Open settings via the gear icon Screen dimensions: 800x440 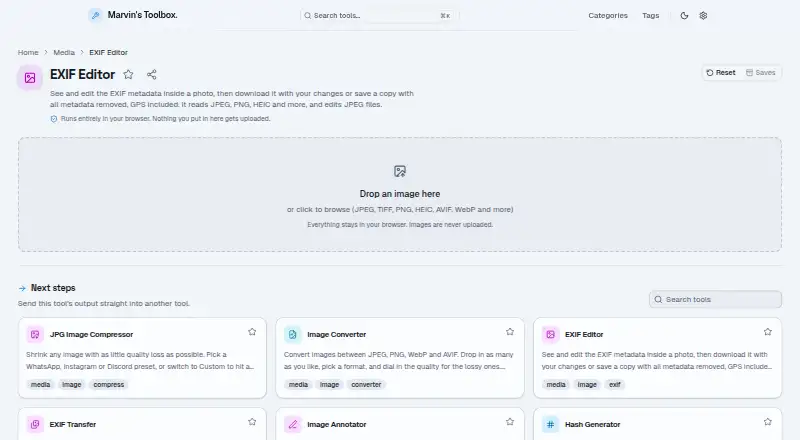coord(703,16)
